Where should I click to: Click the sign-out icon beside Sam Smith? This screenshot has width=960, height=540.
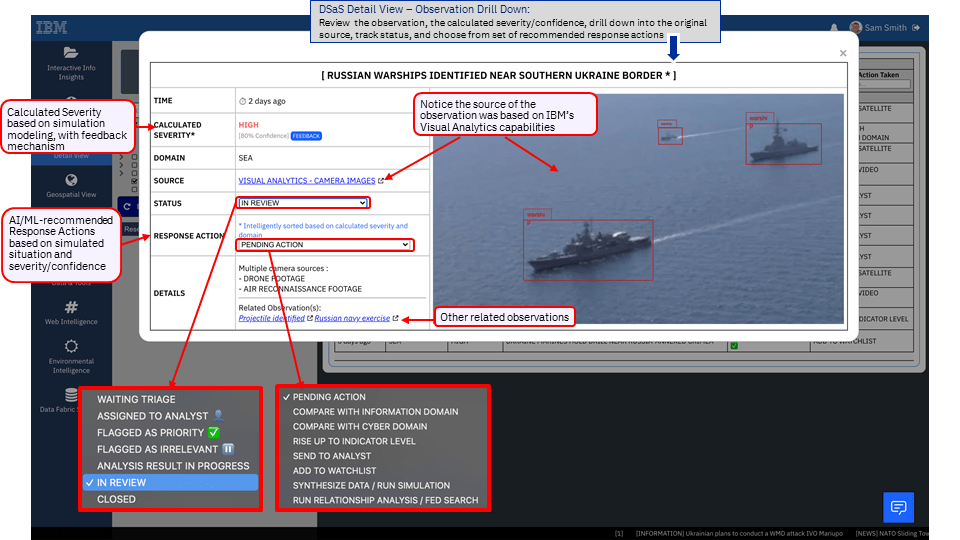(x=917, y=28)
